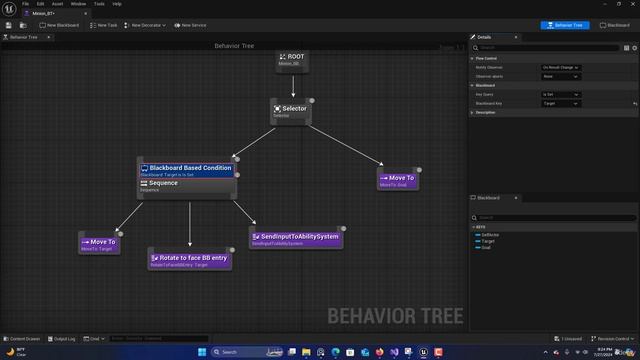Open the Windows Start menu

pyautogui.click(x=202, y=352)
